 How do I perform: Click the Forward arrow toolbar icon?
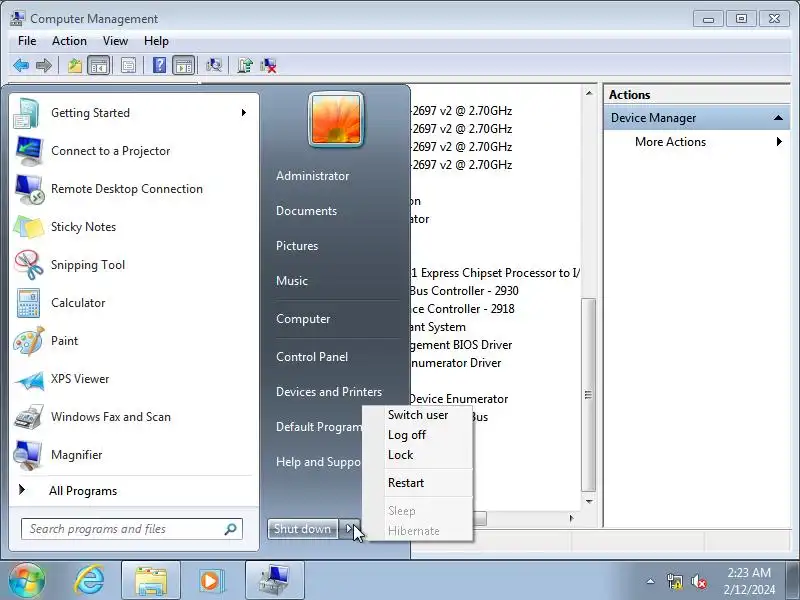pos(44,65)
